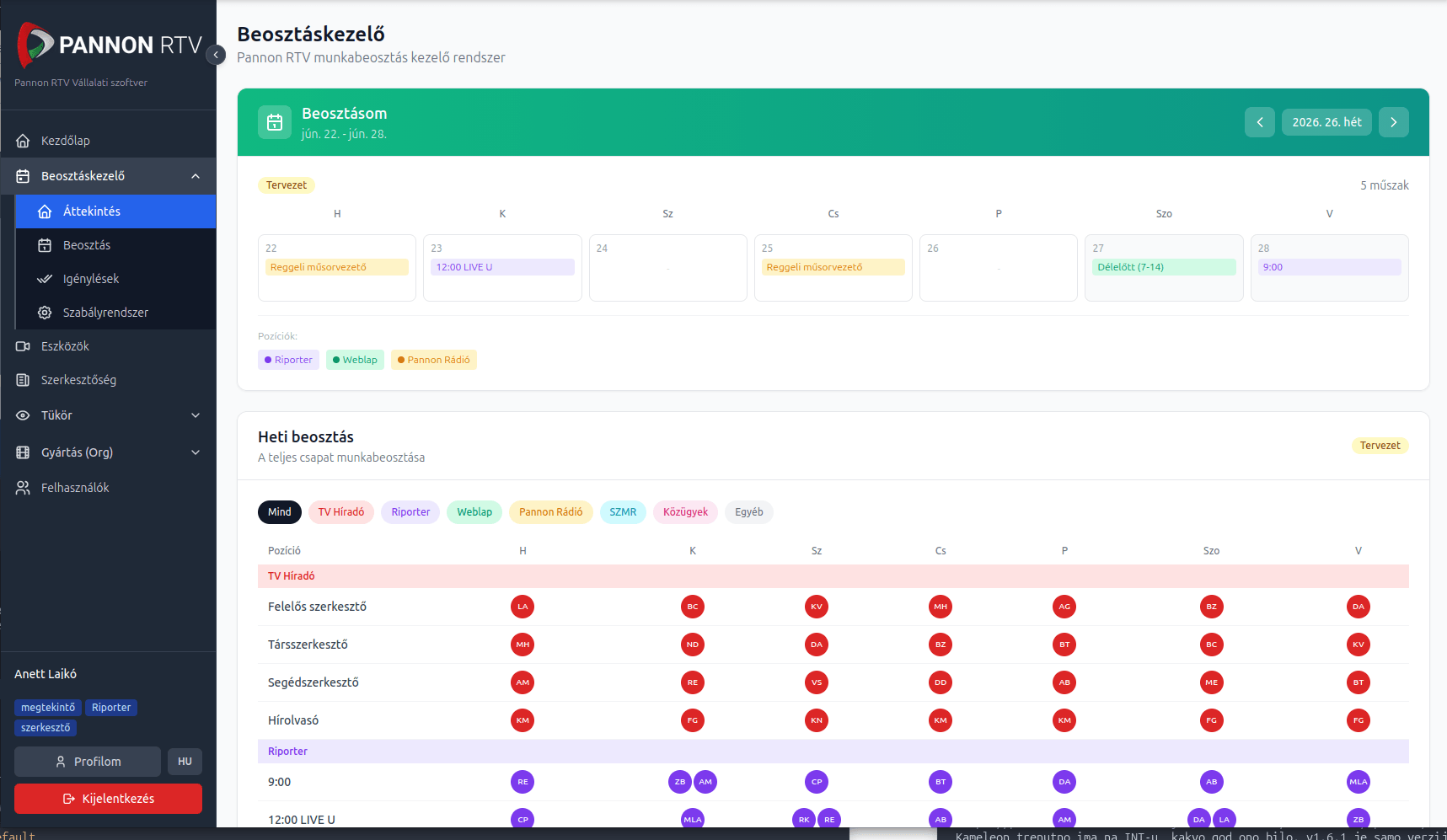The image size is (1447, 840).
Task: Click VS avatar in Segédszerkesztő row
Action: click(817, 682)
